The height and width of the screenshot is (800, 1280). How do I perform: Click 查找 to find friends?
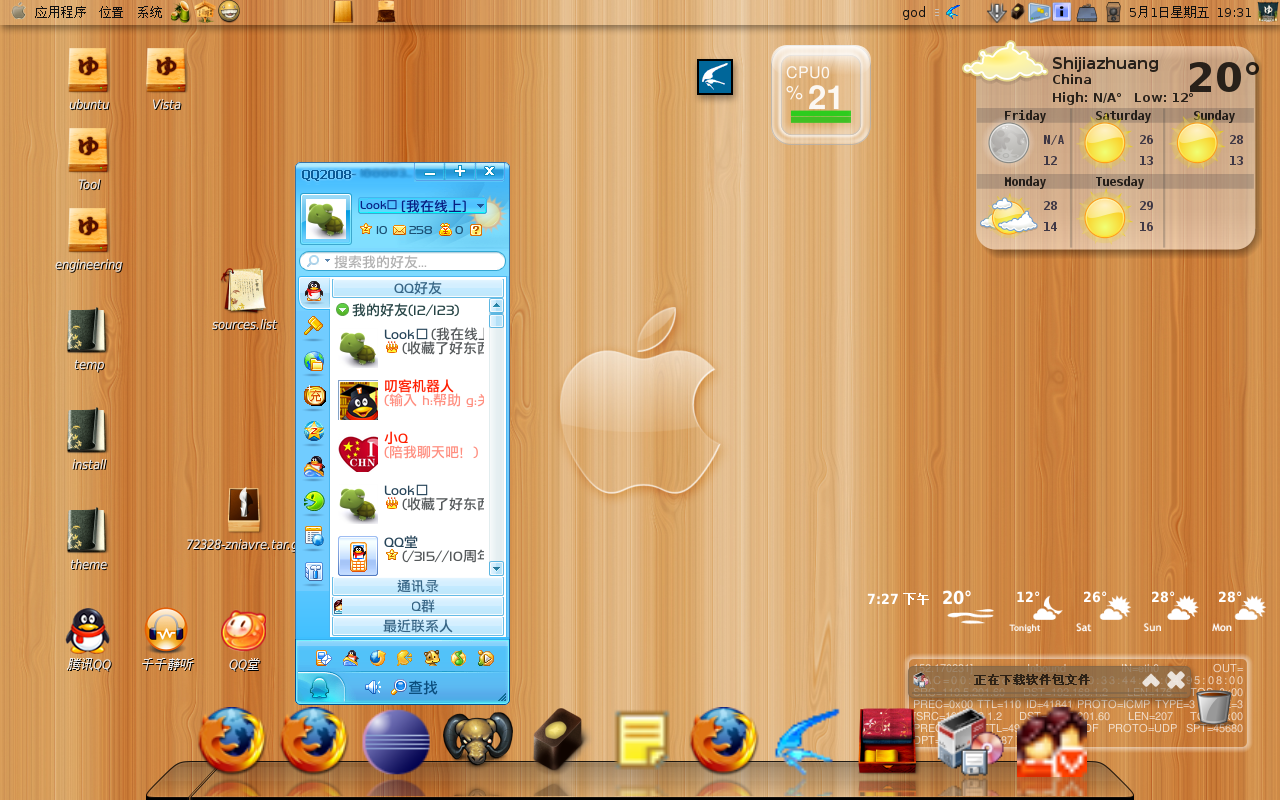(x=415, y=688)
